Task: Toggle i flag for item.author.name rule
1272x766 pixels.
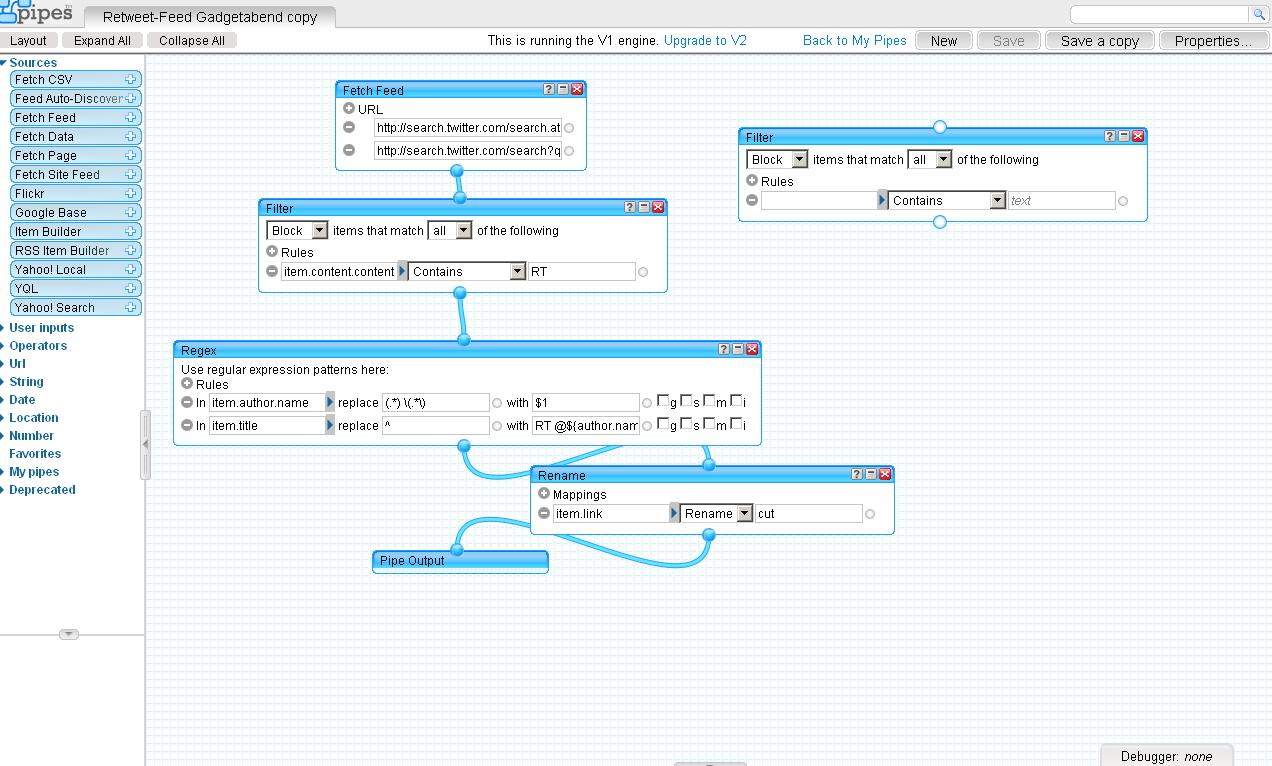Action: [735, 401]
